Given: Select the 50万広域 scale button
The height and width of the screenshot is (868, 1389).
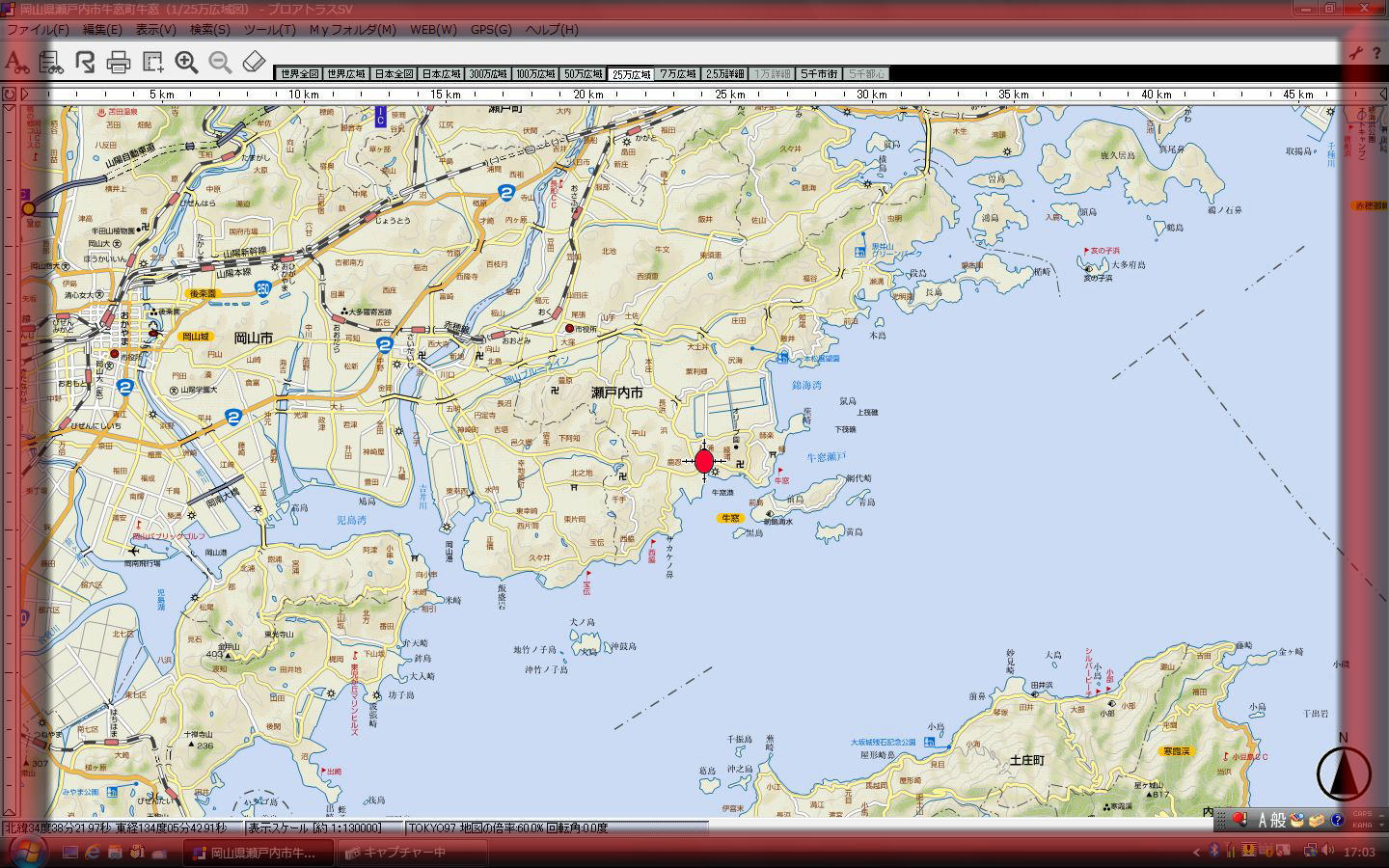Looking at the screenshot, I should tap(584, 74).
